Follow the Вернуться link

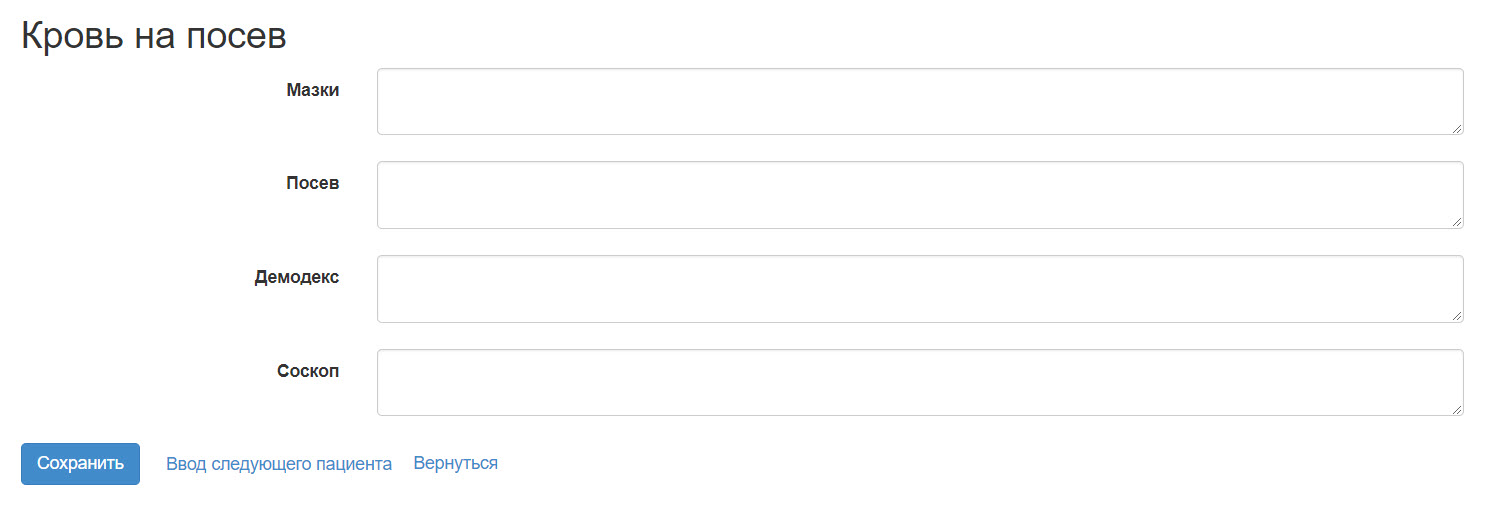tap(455, 464)
